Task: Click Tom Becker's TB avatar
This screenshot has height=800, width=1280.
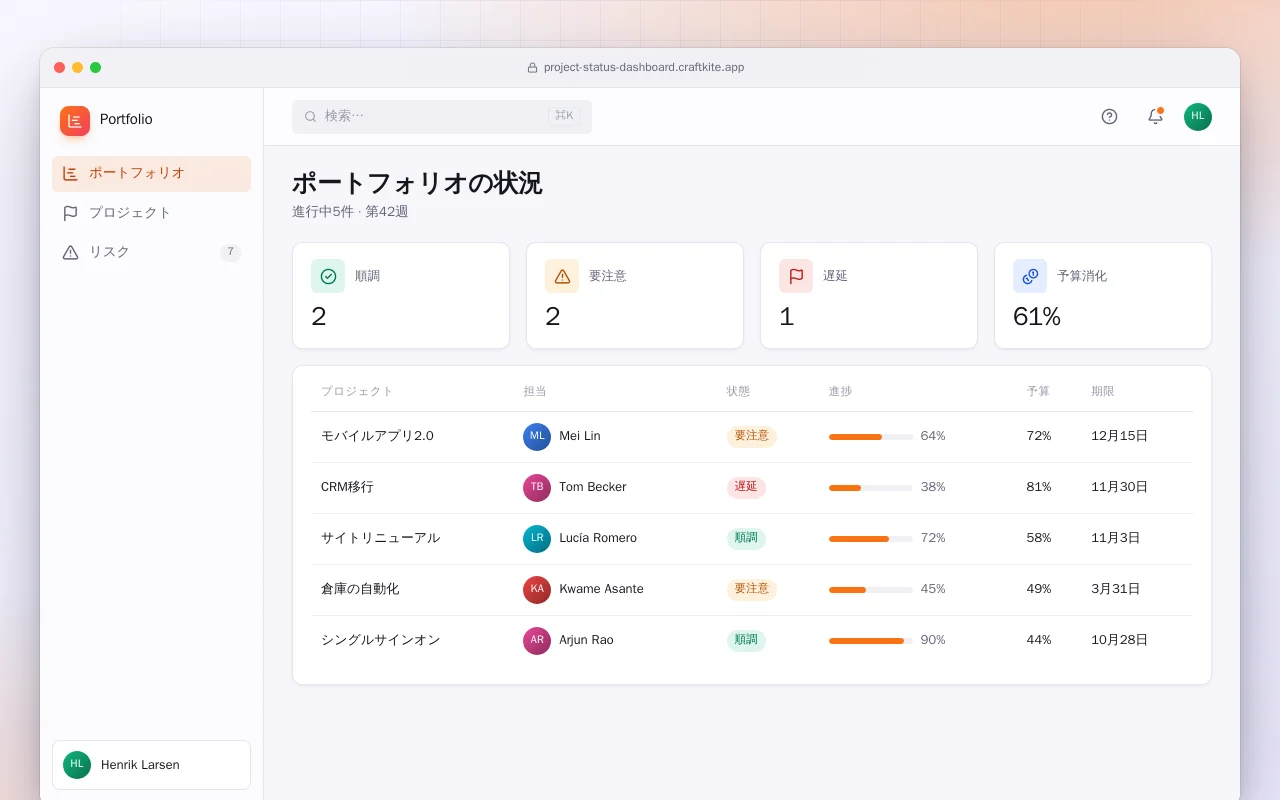Action: pyautogui.click(x=537, y=488)
